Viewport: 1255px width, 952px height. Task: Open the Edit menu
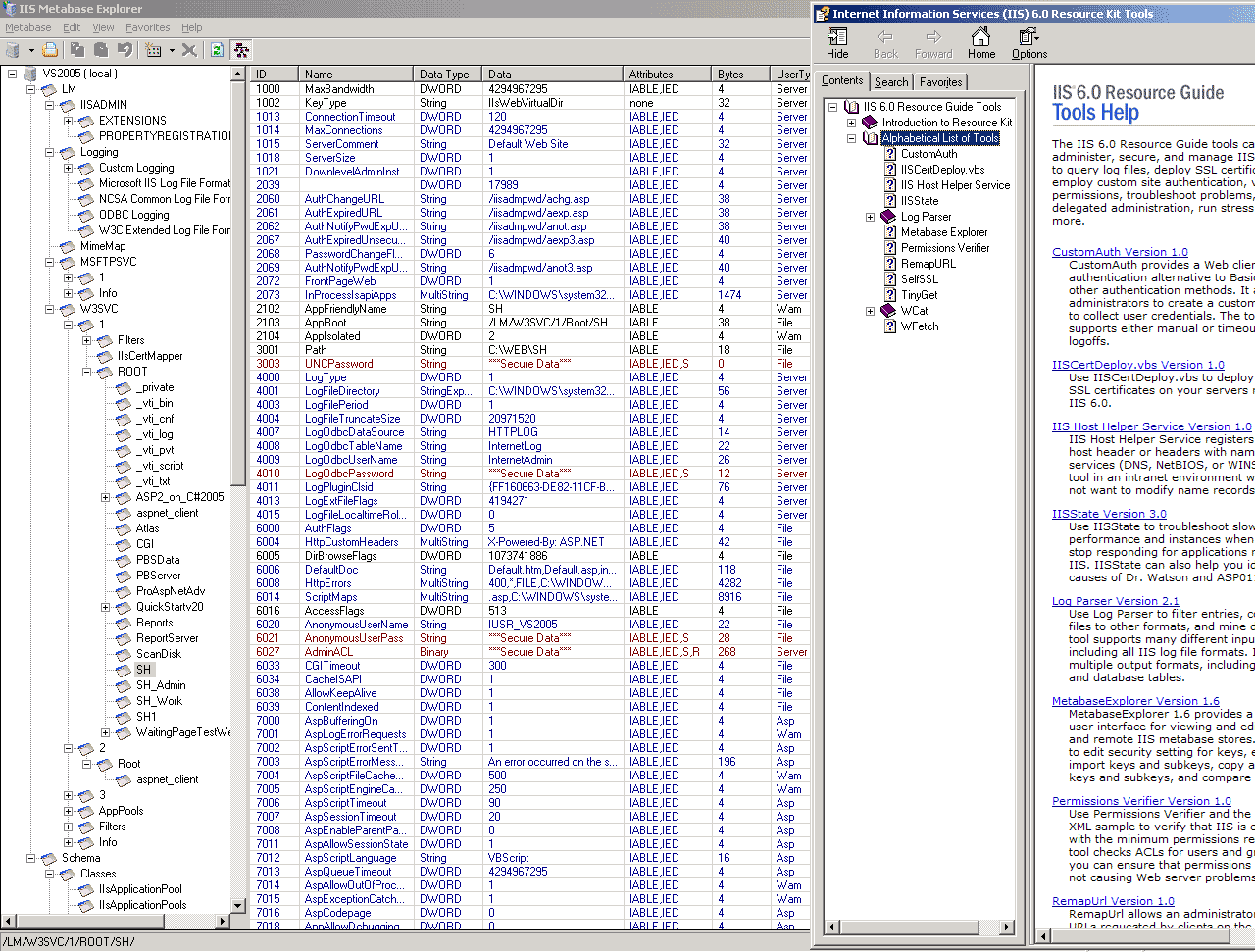(72, 27)
